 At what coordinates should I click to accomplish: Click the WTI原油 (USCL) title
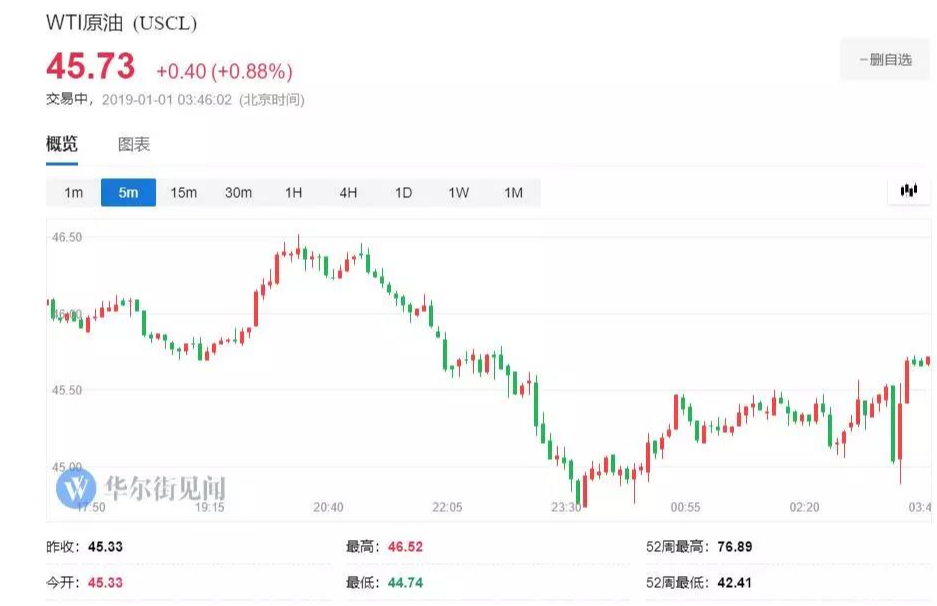click(x=121, y=23)
